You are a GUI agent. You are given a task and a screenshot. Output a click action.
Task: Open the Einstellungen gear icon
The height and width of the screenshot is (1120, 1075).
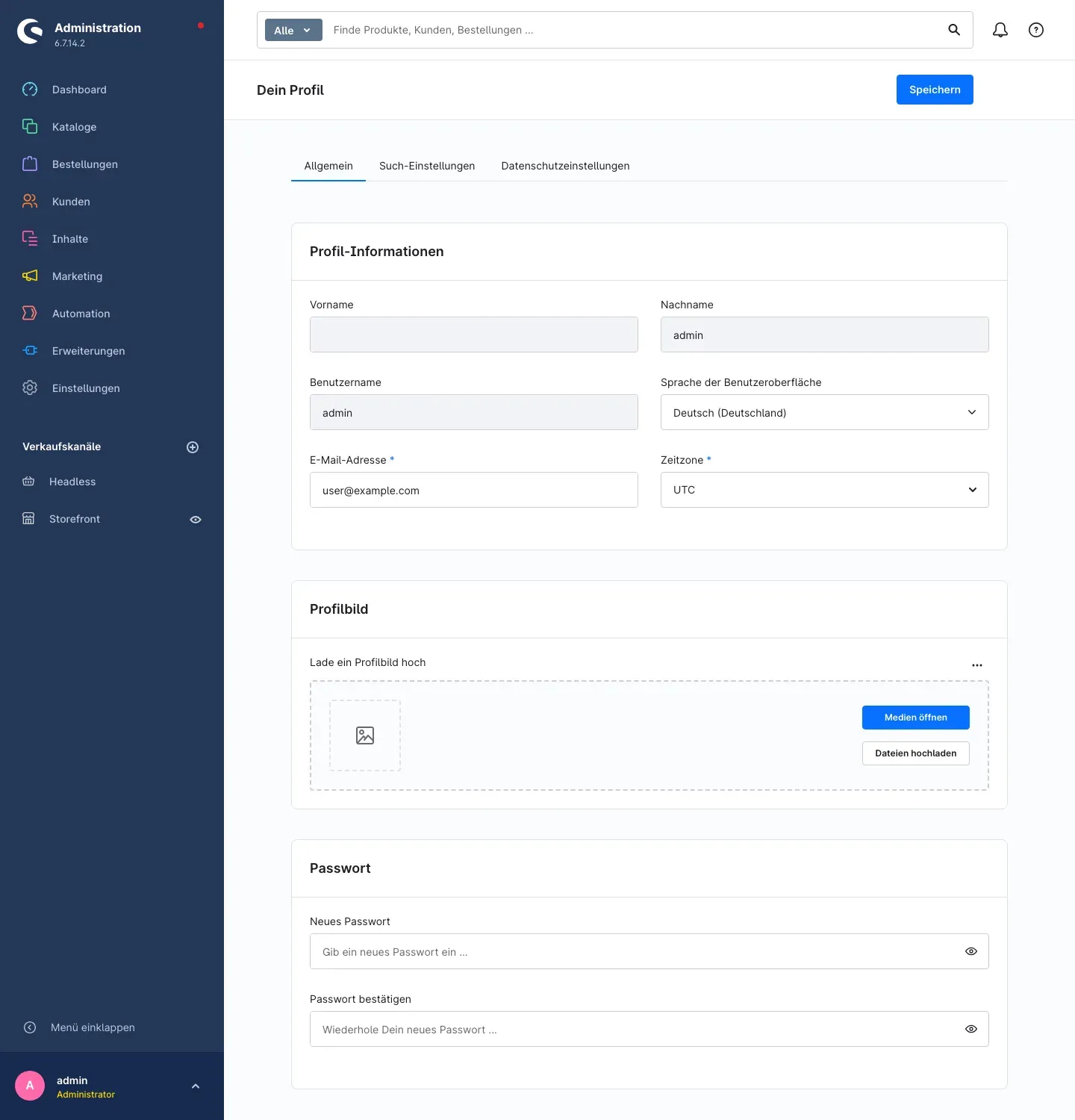click(x=30, y=388)
